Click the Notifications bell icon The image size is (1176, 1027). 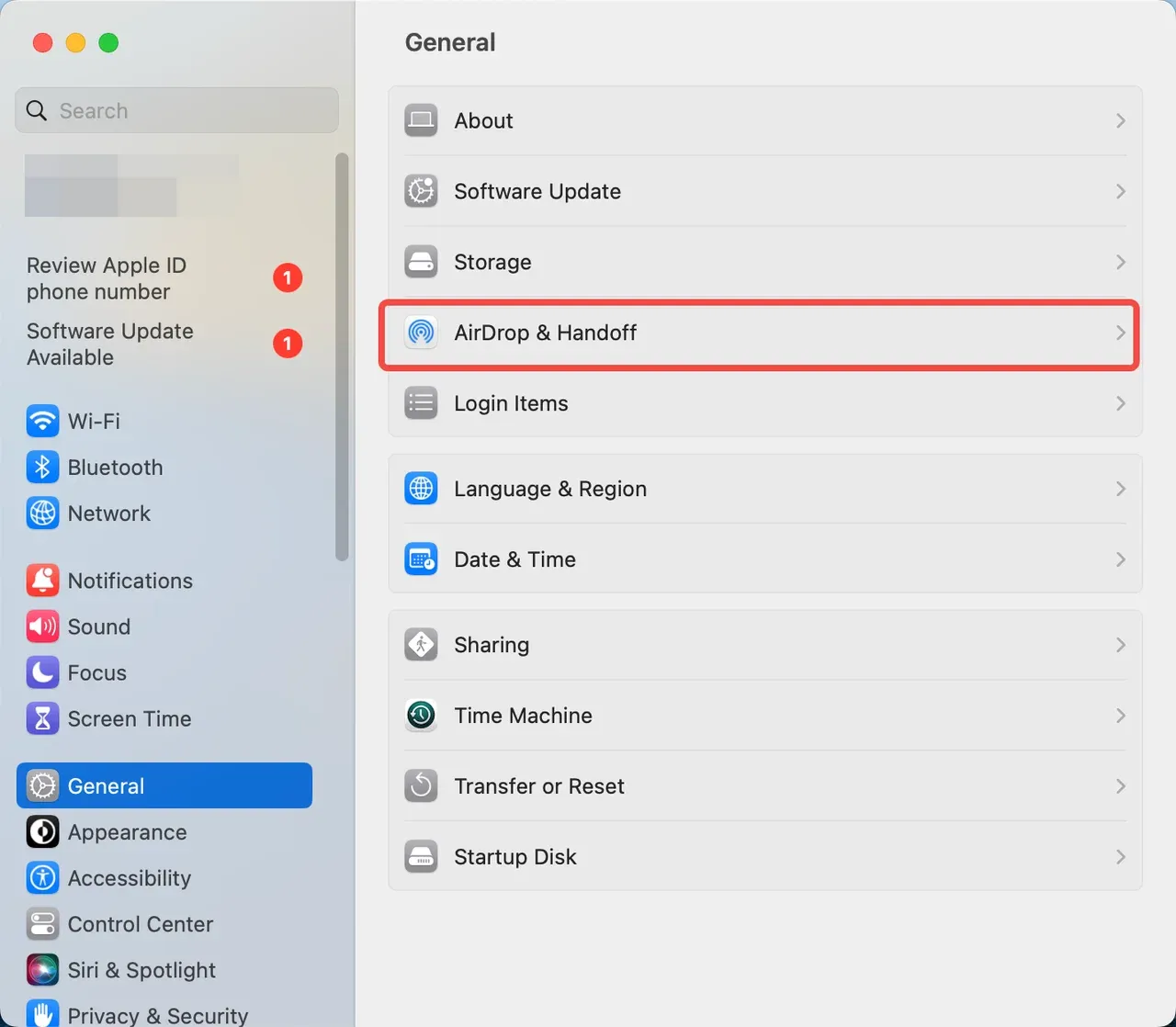coord(42,581)
